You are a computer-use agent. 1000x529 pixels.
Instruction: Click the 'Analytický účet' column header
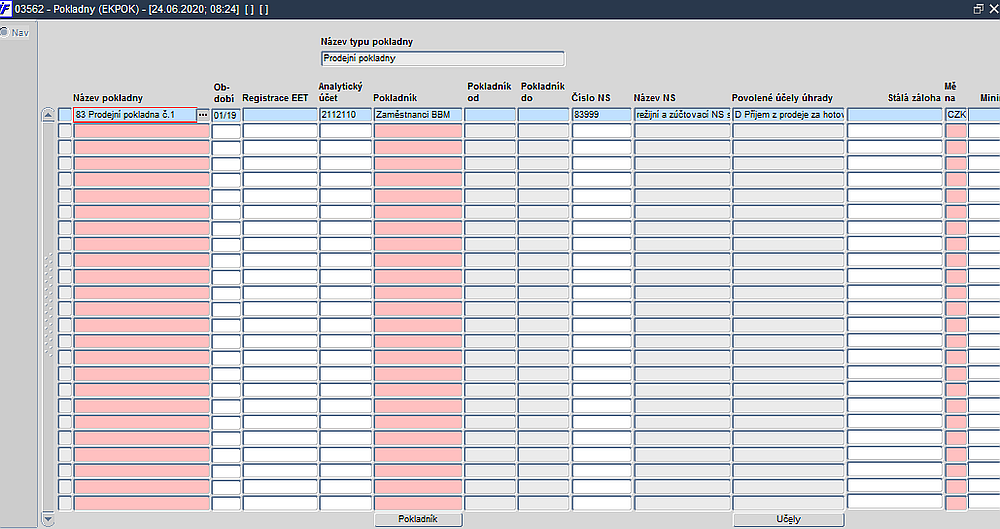341,92
